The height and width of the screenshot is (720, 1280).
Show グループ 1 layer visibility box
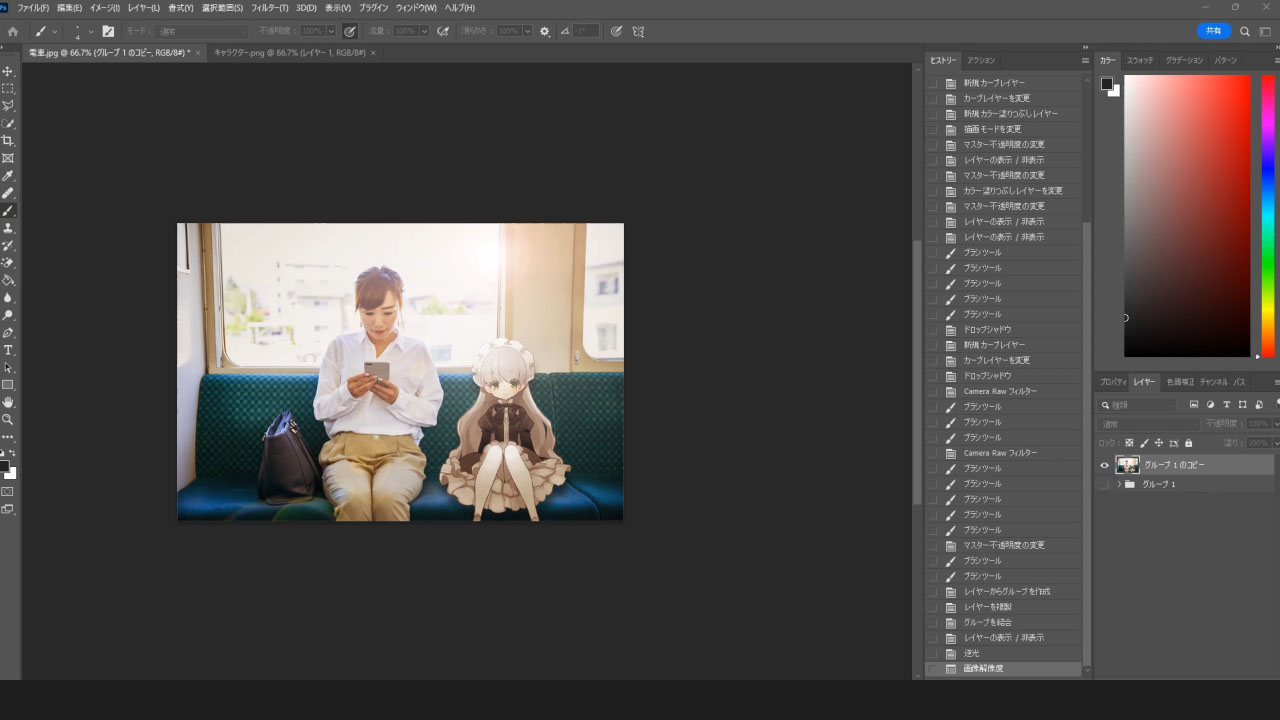(x=1105, y=484)
